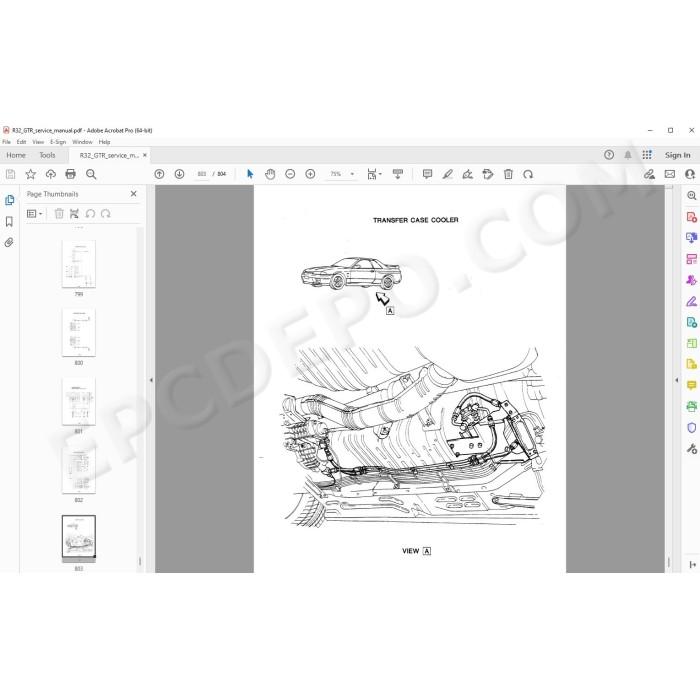This screenshot has width=700, height=700.
Task: Zoom out with the minus circle
Action: pos(290,174)
